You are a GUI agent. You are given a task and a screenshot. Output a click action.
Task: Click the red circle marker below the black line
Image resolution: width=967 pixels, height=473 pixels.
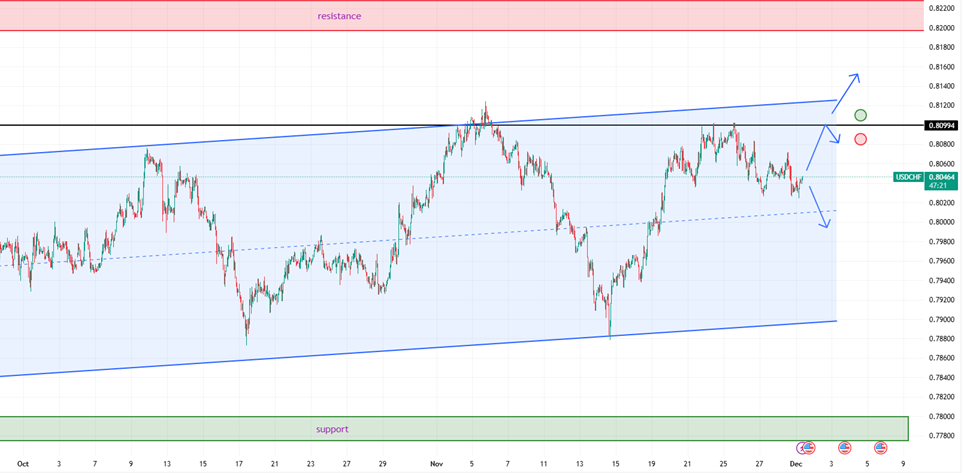[860, 139]
